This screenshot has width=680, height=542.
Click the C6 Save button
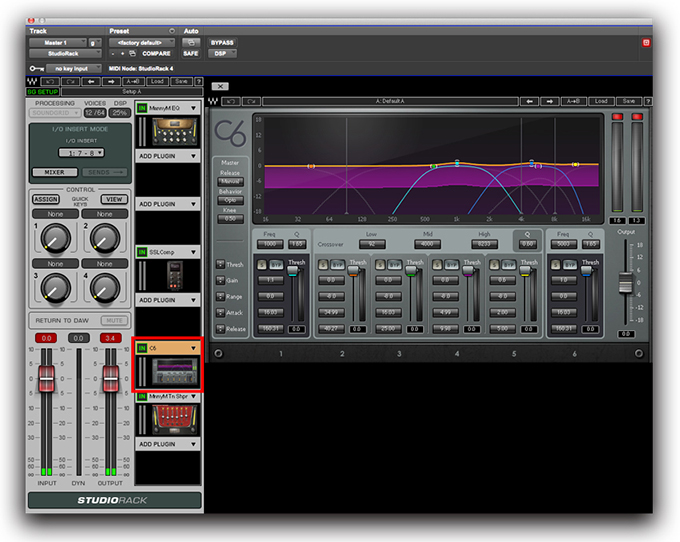click(x=628, y=101)
